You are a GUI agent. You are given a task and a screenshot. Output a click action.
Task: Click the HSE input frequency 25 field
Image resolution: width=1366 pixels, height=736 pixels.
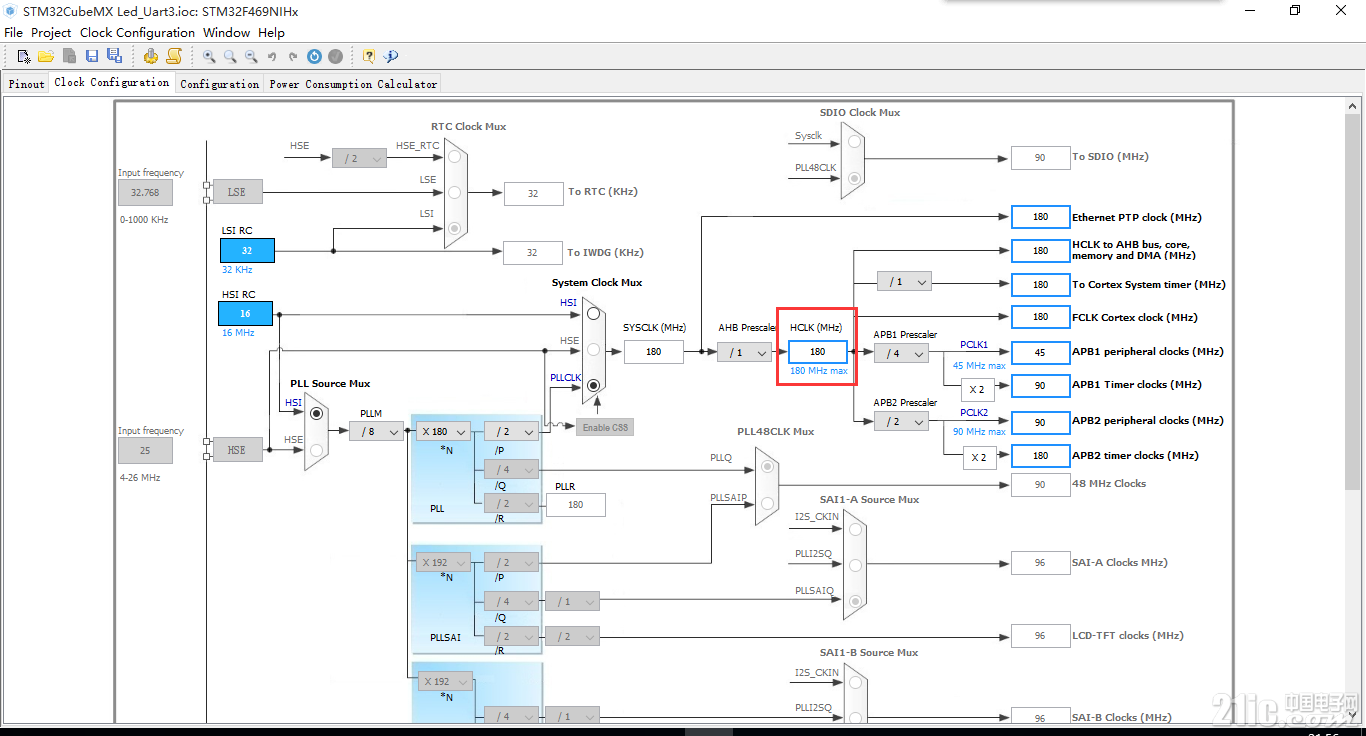point(145,450)
